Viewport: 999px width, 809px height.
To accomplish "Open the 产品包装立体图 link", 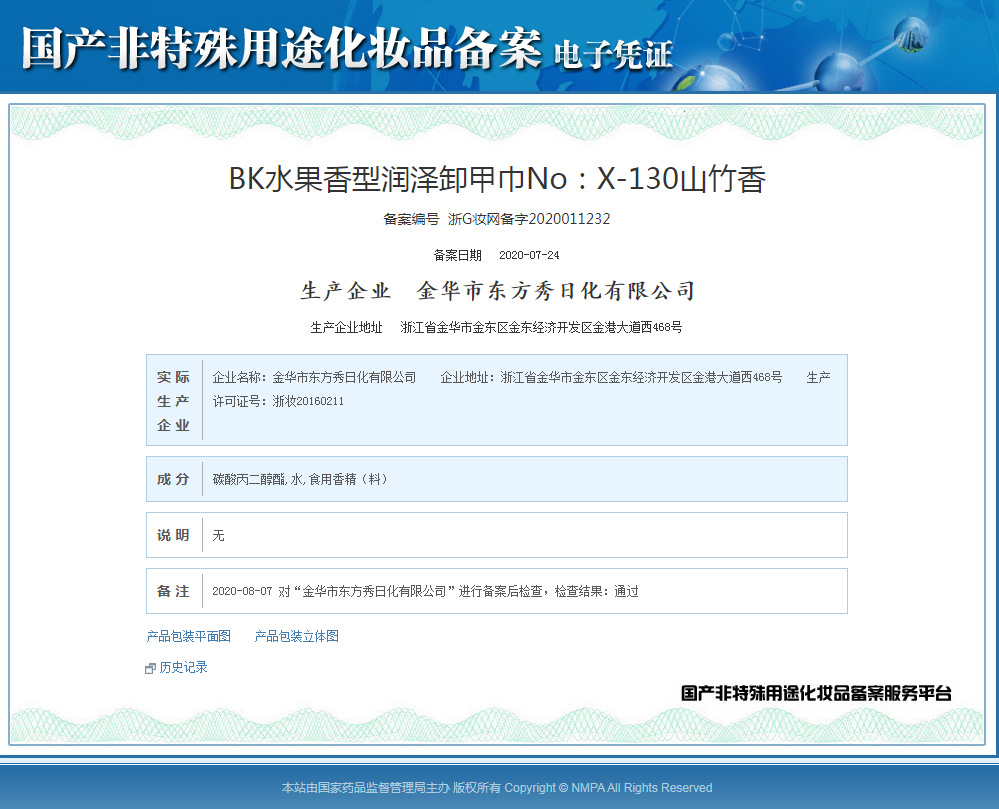I will 296,636.
